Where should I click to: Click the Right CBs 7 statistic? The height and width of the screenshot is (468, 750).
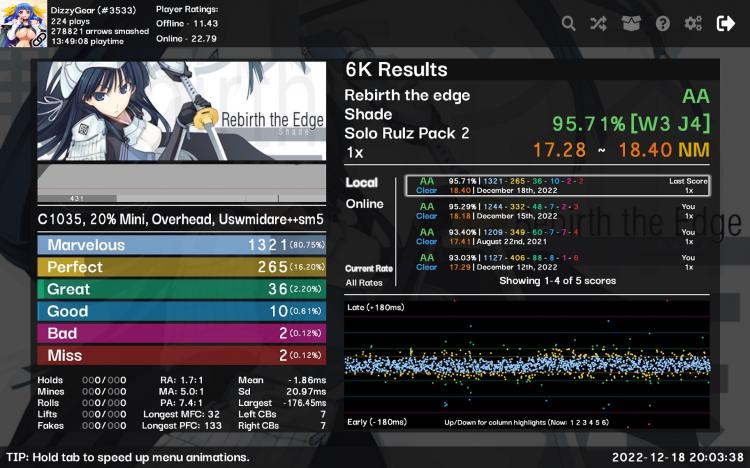pos(282,426)
